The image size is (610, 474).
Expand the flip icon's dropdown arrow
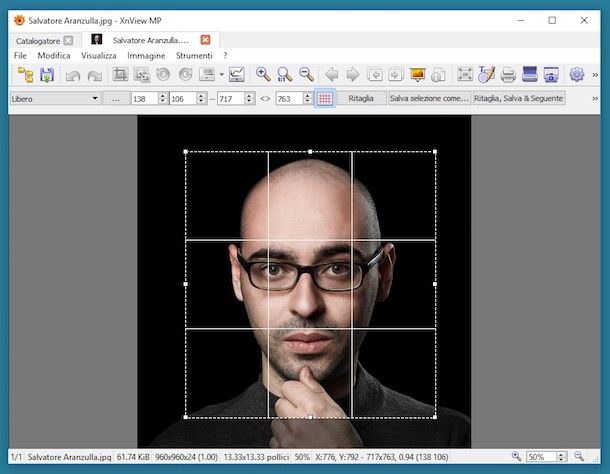click(221, 74)
